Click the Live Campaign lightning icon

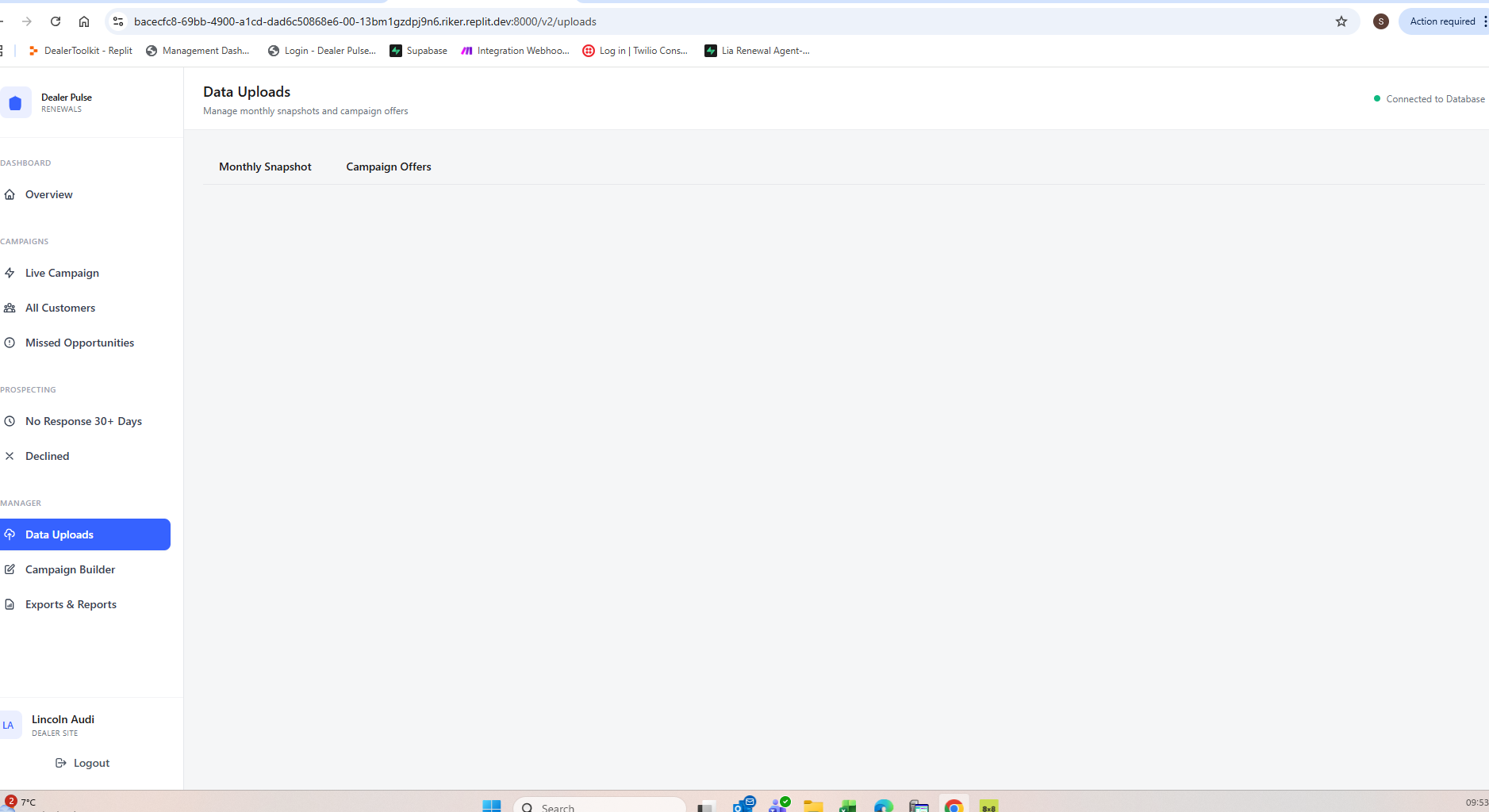[10, 273]
